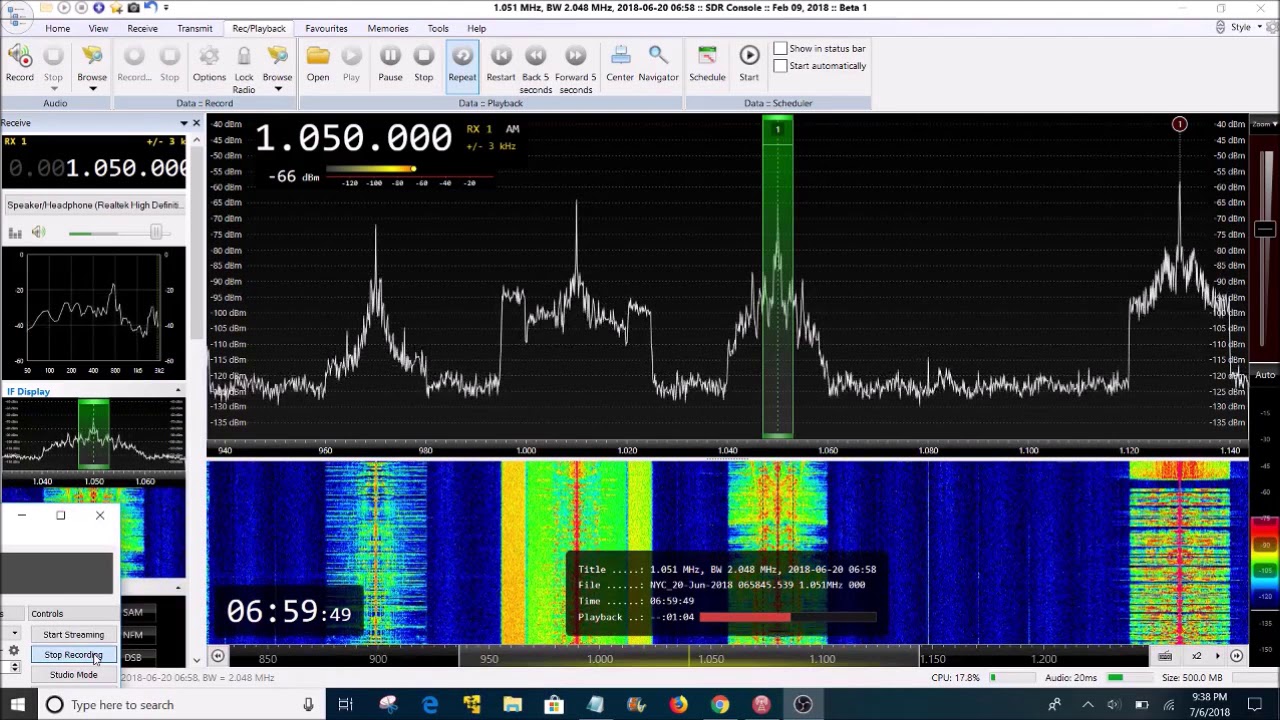Open the Speaker/Headphone output device selector
Viewport: 1280px width, 720px height.
click(x=94, y=205)
